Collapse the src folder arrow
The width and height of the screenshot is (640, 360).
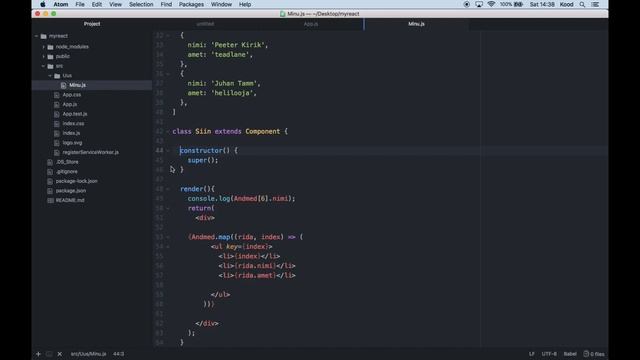[x=43, y=66]
